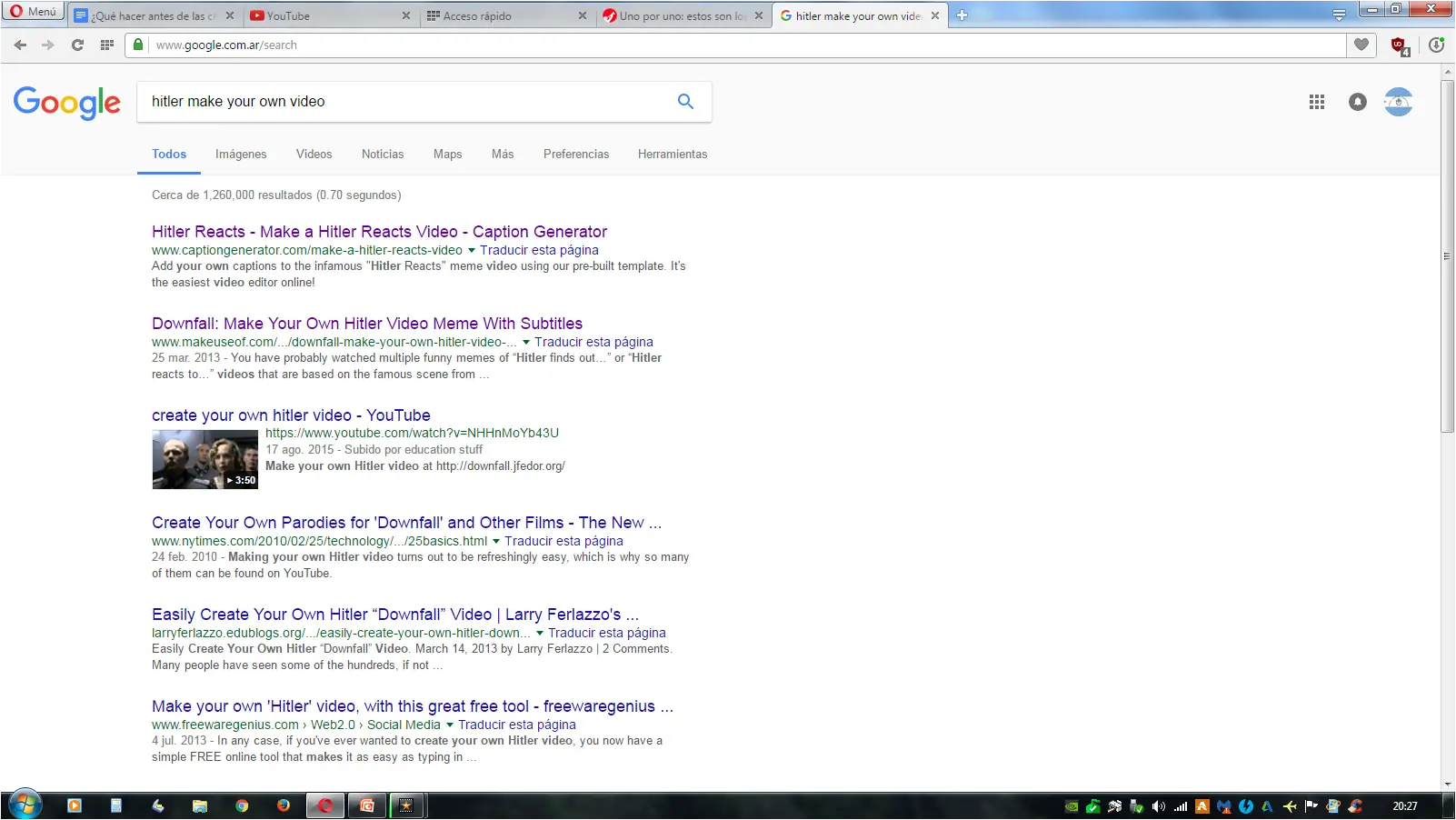The width and height of the screenshot is (1456, 820).
Task: Switch to the 'Uno por uno' tab
Action: click(683, 15)
